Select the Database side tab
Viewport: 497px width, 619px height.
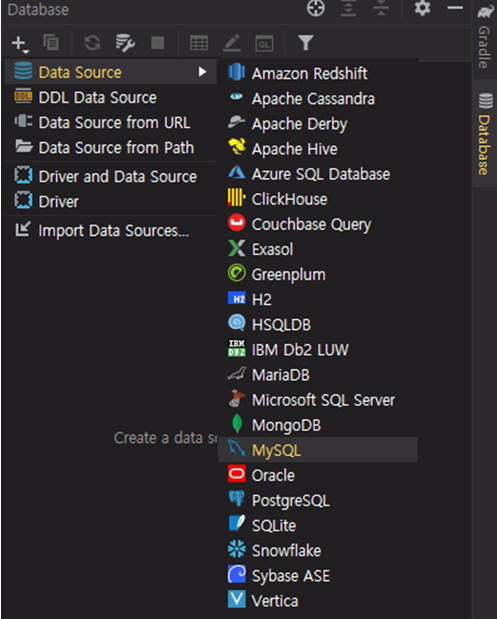point(485,134)
